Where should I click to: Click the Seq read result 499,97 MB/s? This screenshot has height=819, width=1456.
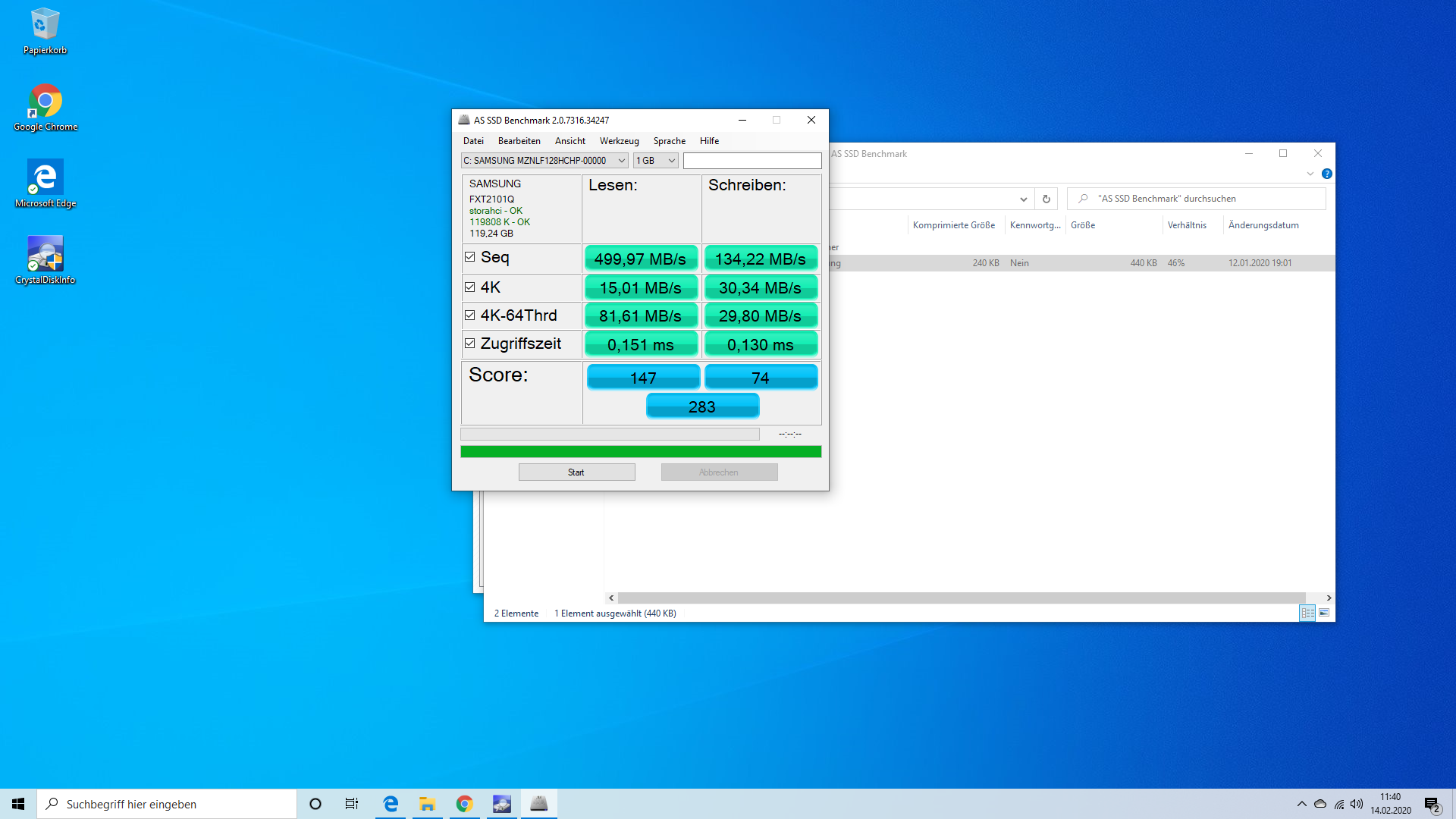tap(641, 259)
